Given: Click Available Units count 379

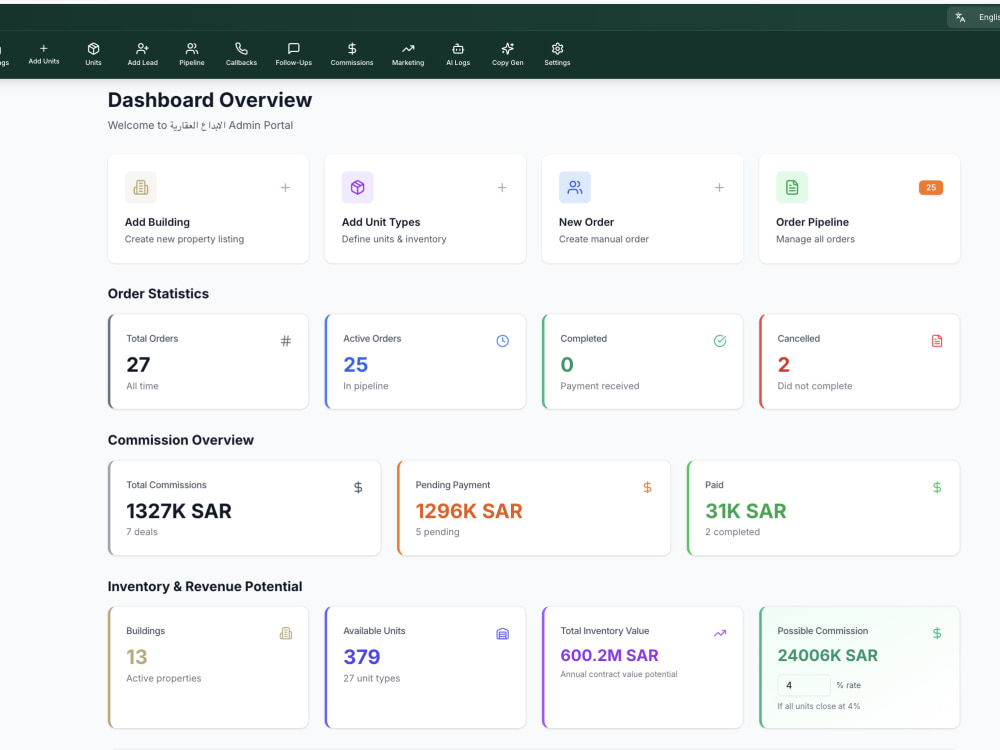Looking at the screenshot, I should tap(362, 657).
